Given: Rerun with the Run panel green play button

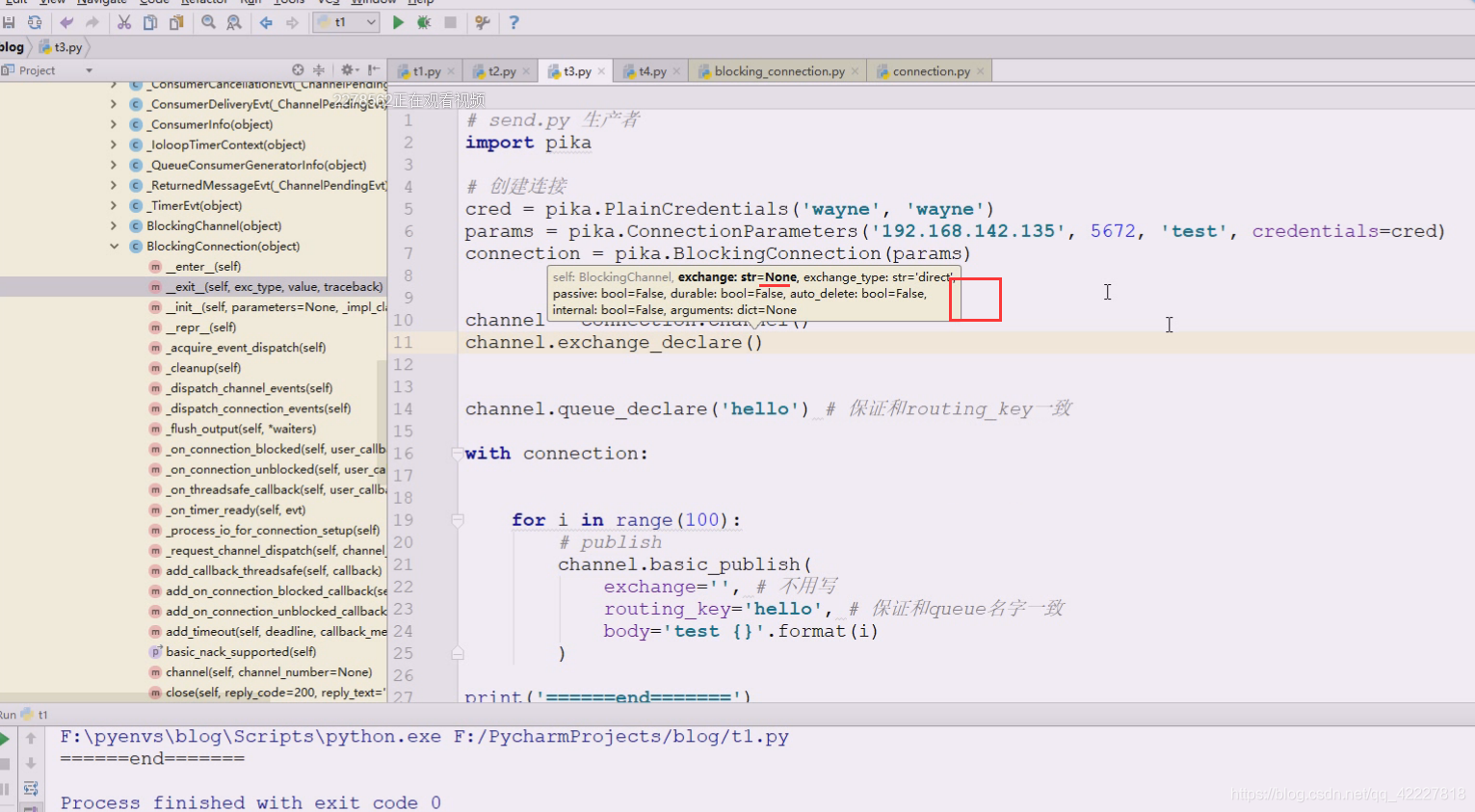Looking at the screenshot, I should tap(4, 739).
